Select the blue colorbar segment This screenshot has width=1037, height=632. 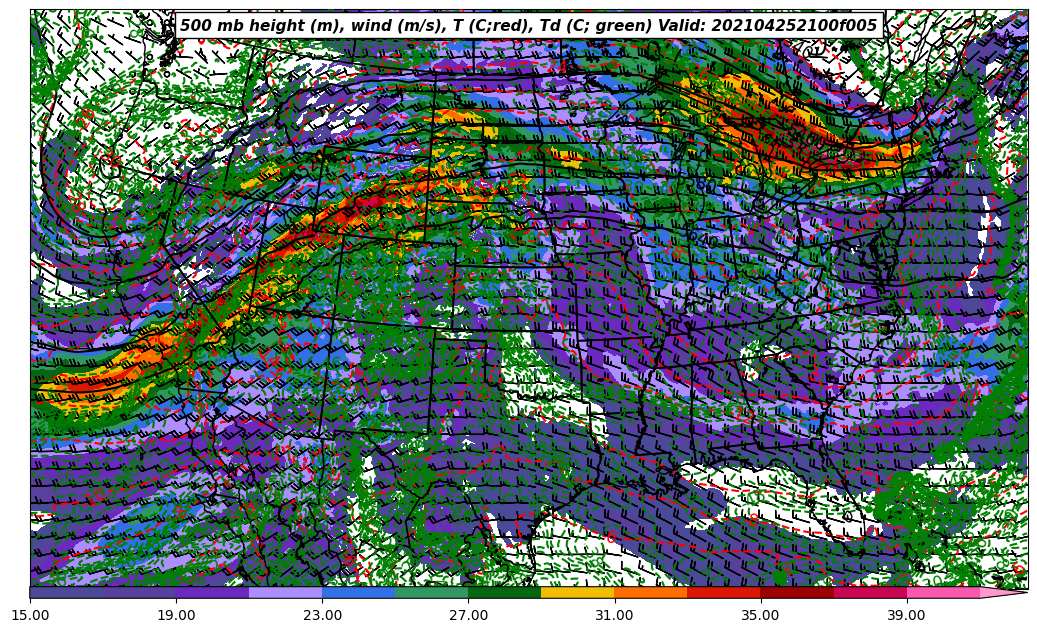click(358, 592)
